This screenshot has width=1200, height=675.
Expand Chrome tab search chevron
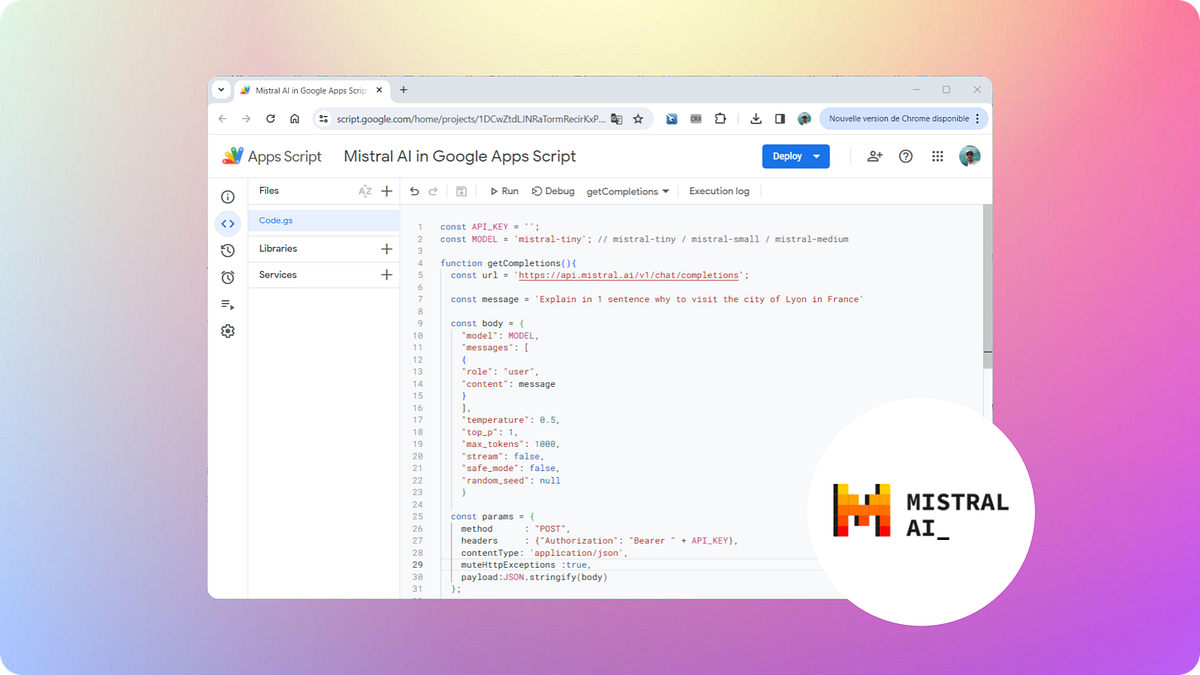[x=222, y=90]
